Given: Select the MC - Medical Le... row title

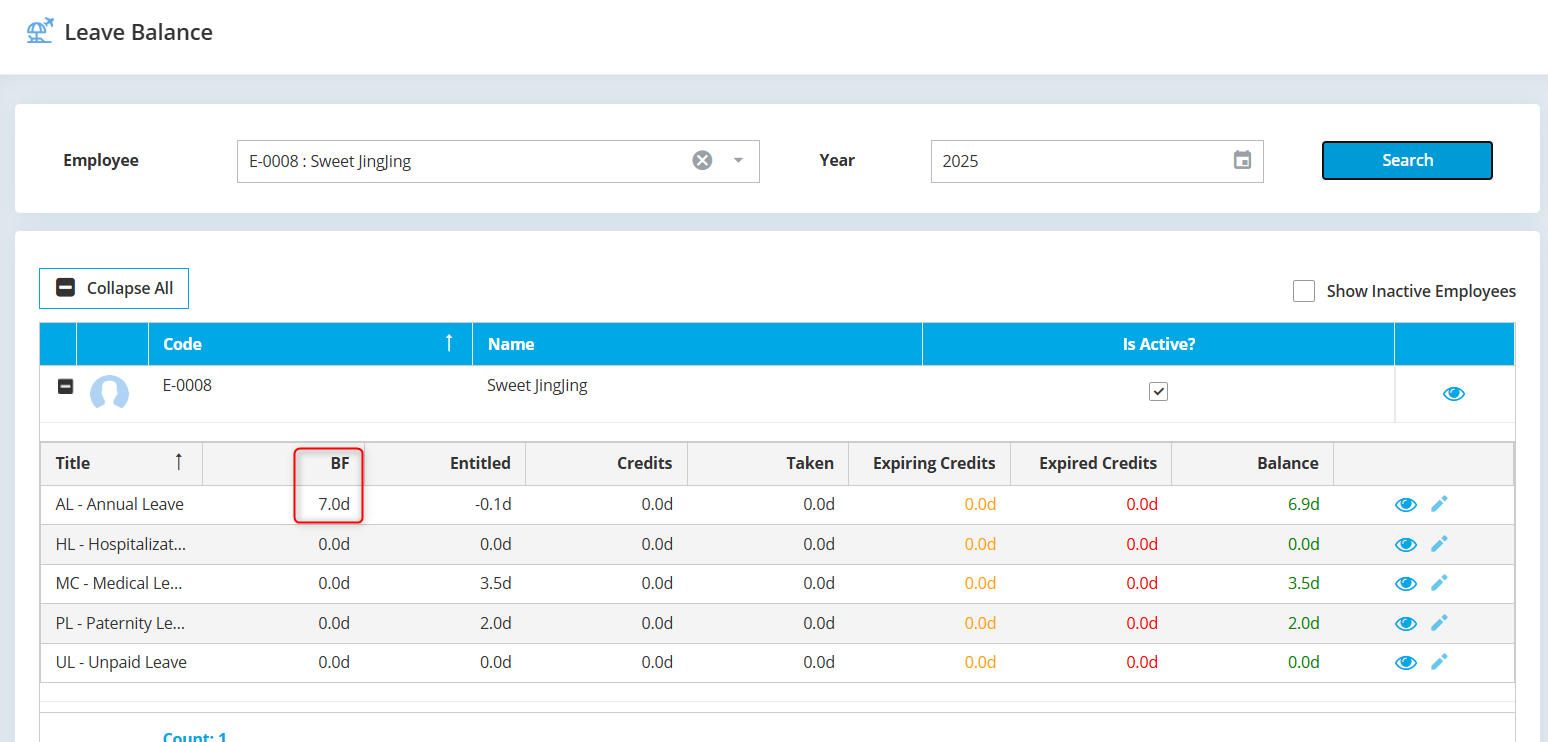Looking at the screenshot, I should (119, 583).
